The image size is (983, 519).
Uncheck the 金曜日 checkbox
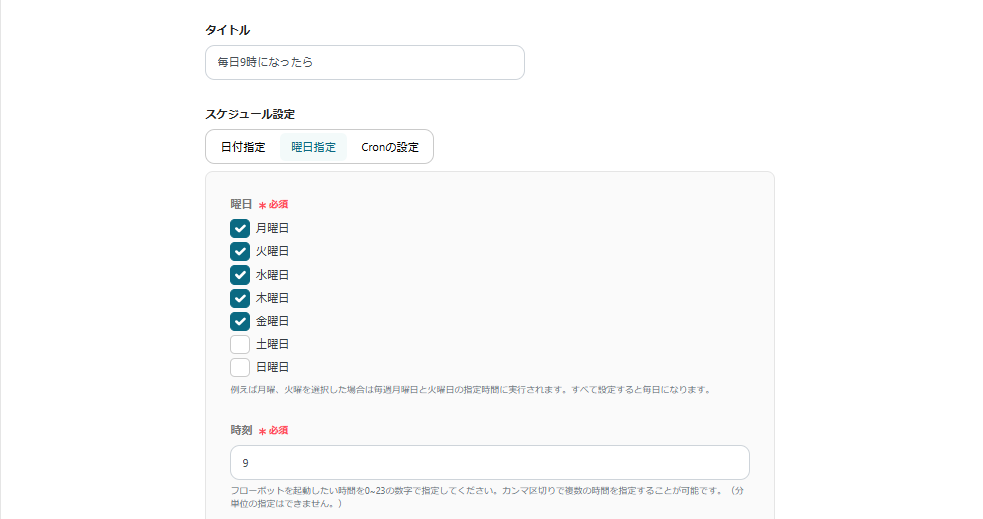pyautogui.click(x=240, y=321)
